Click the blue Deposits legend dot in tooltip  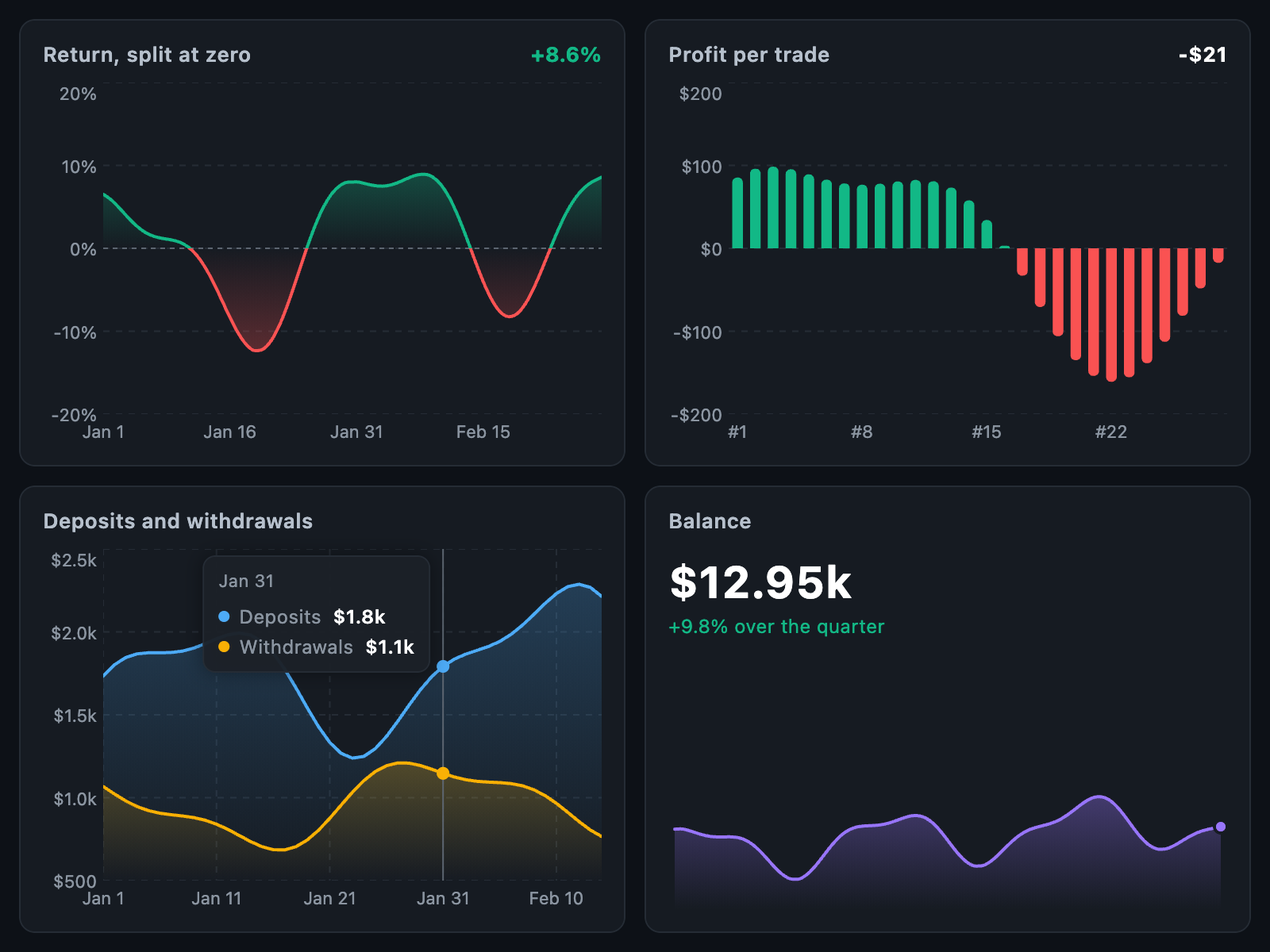coord(224,616)
